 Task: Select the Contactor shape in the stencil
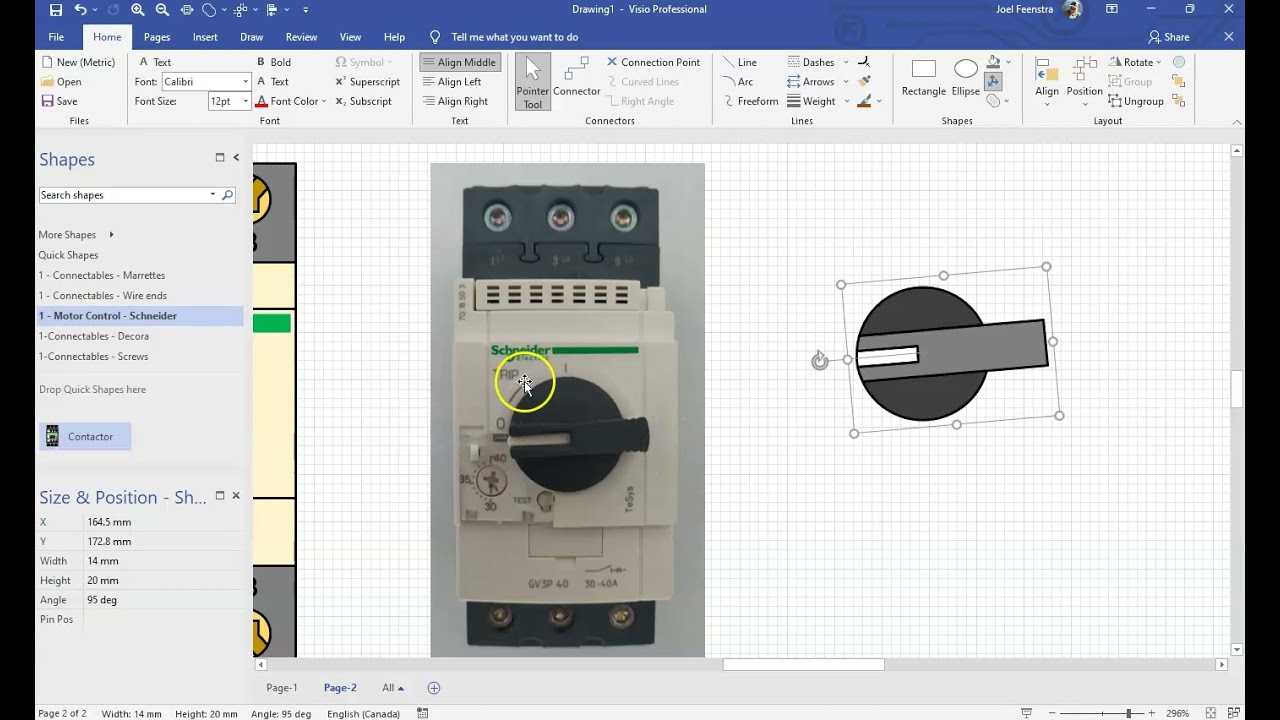pos(85,437)
